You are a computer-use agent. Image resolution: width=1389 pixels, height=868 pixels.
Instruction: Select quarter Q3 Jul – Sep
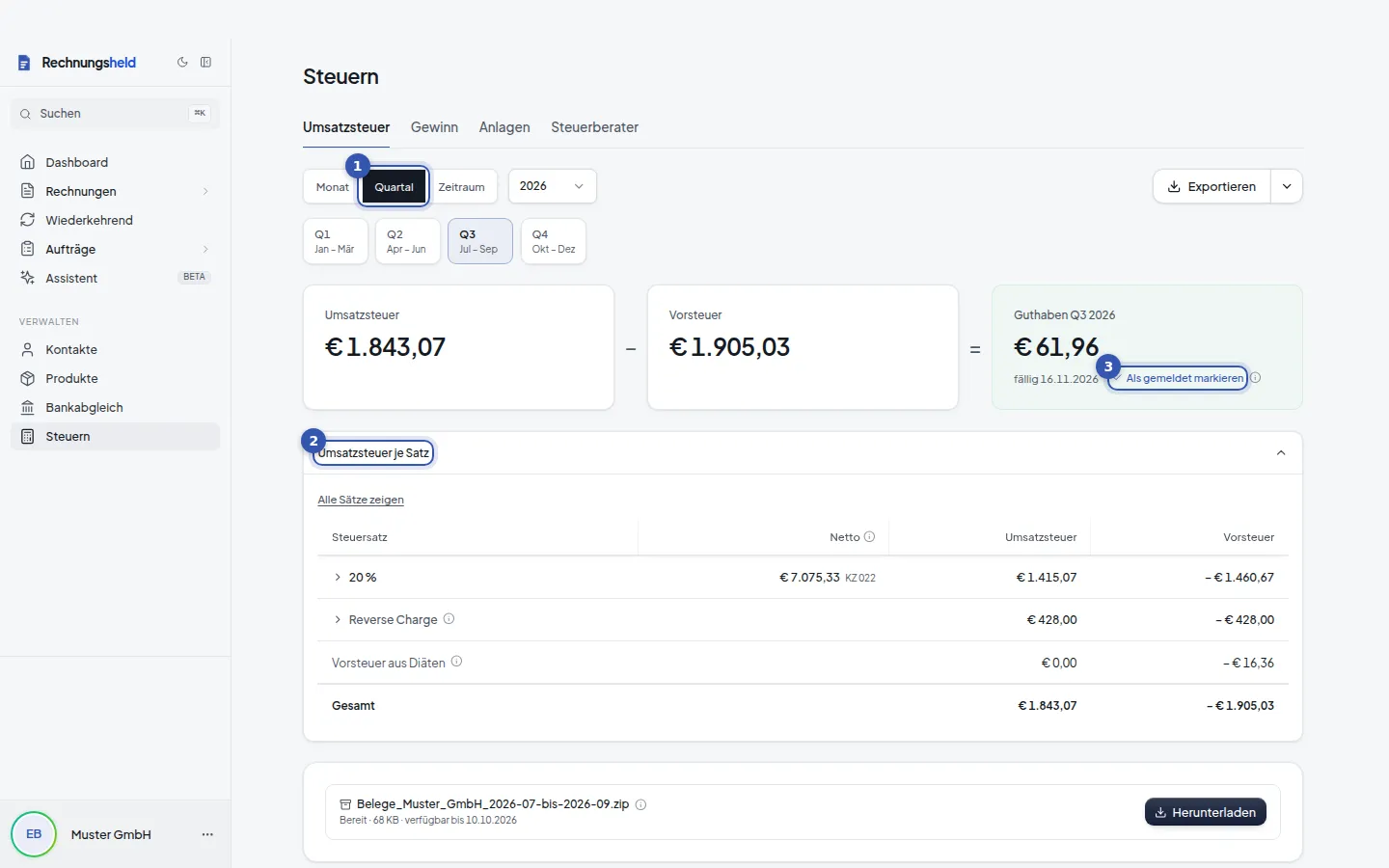click(x=480, y=241)
